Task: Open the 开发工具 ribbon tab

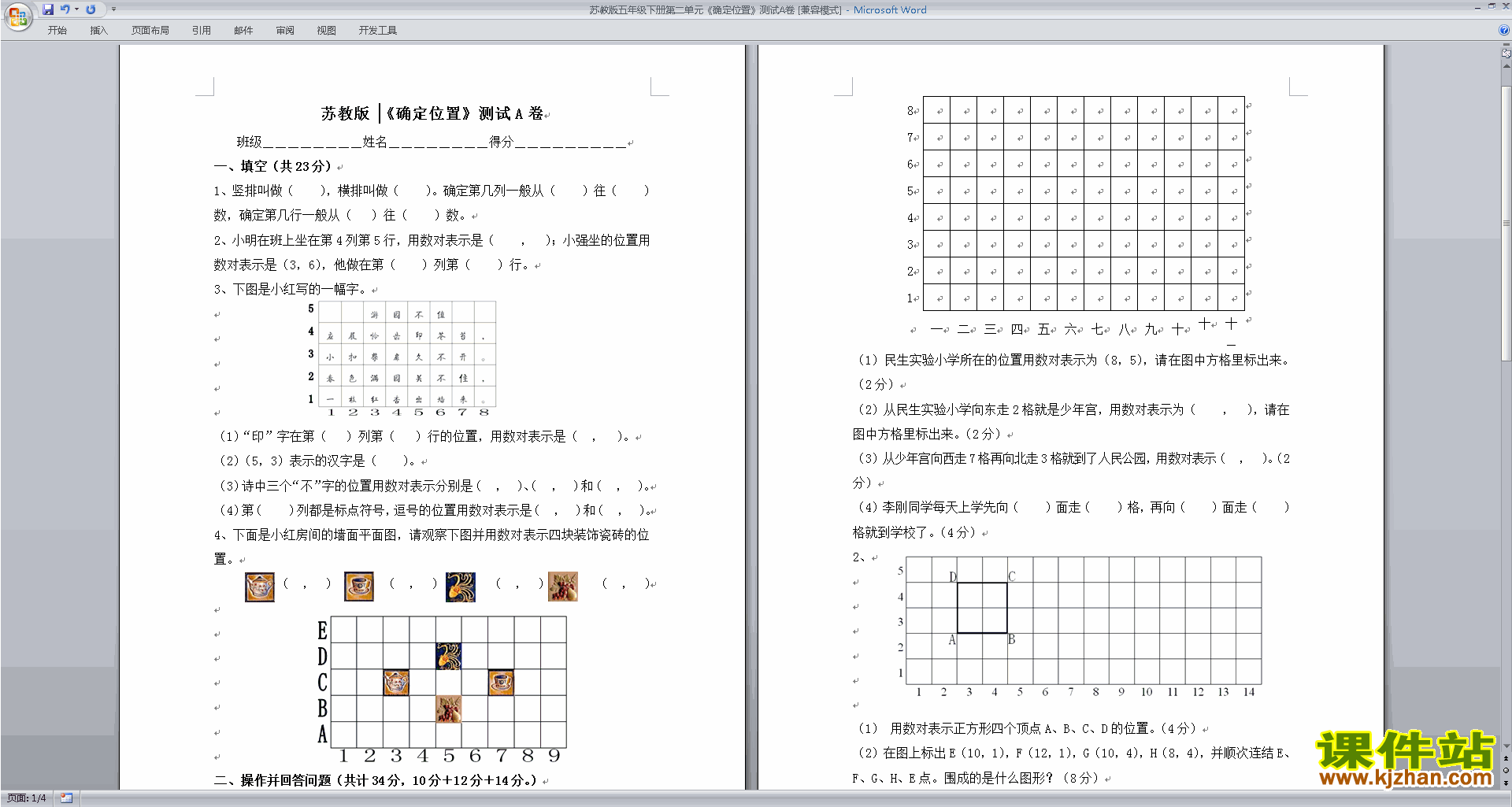Action: (378, 31)
